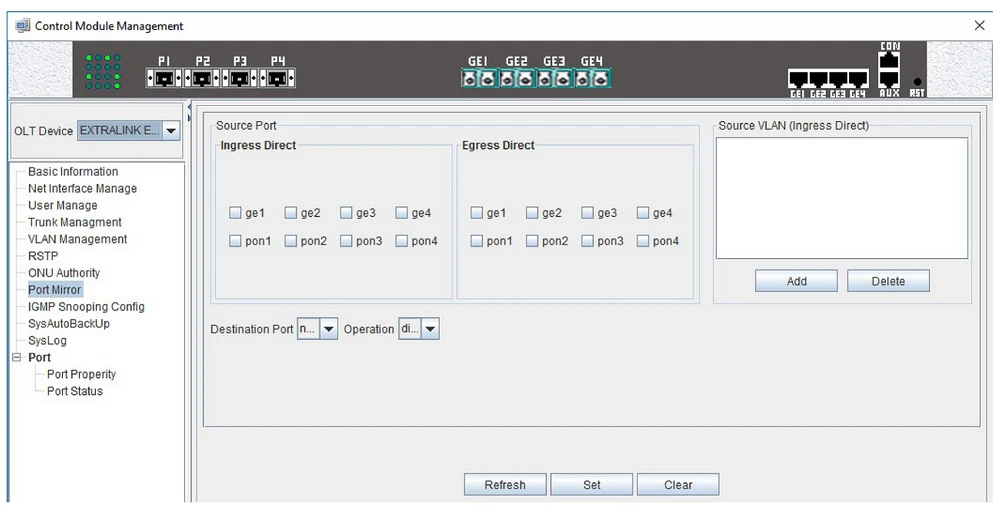This screenshot has height=507, width=1000.
Task: Click the P1 PON port icon
Action: pos(162,78)
